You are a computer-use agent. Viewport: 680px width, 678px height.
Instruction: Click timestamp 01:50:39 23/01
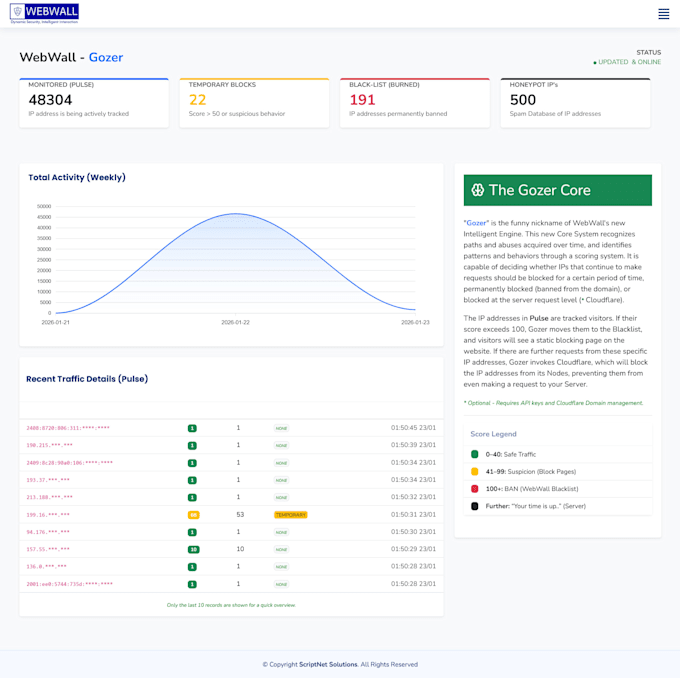tap(413, 445)
